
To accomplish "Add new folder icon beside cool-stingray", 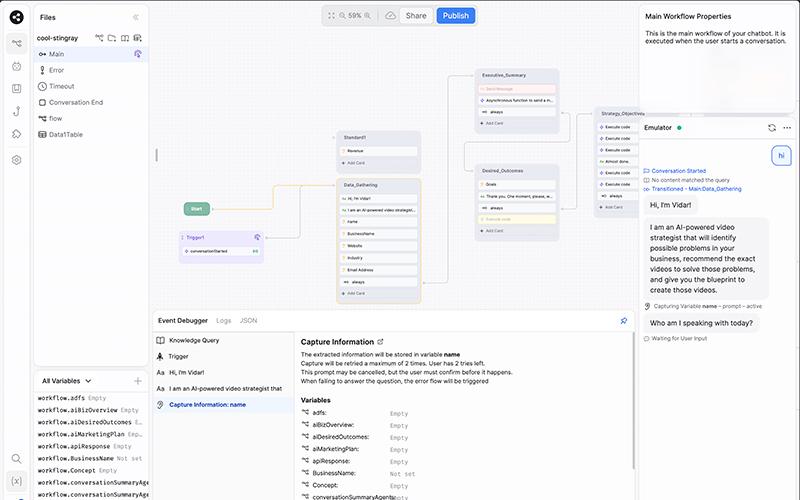I will (112, 38).
